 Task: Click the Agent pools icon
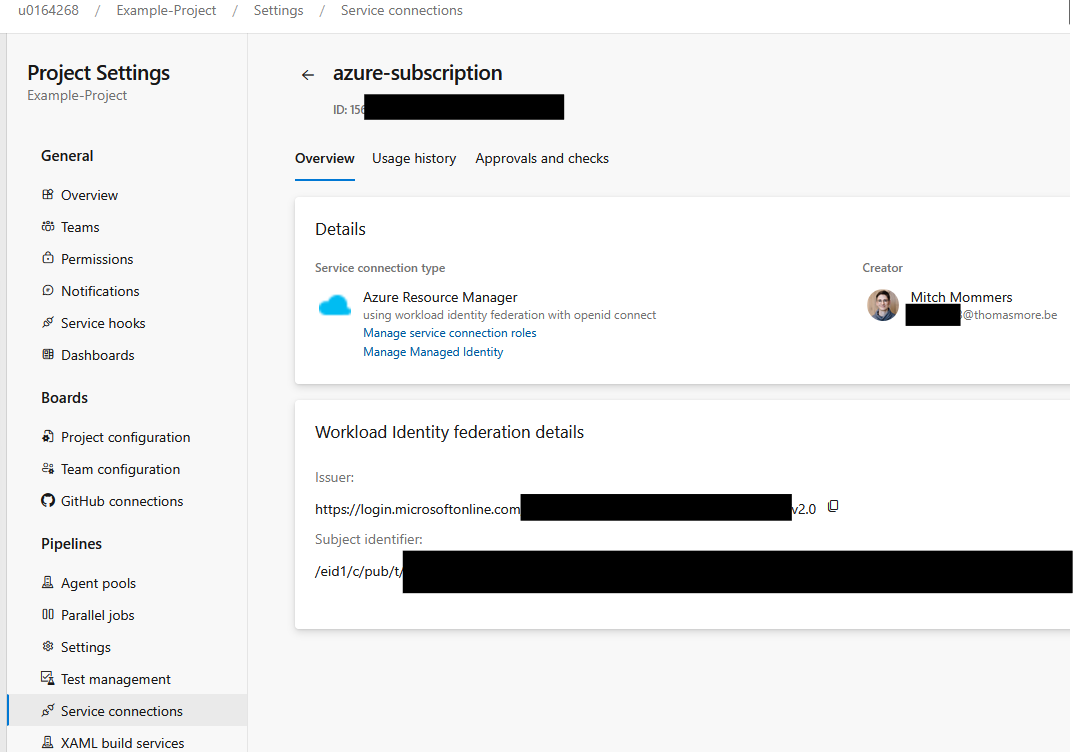click(x=47, y=582)
